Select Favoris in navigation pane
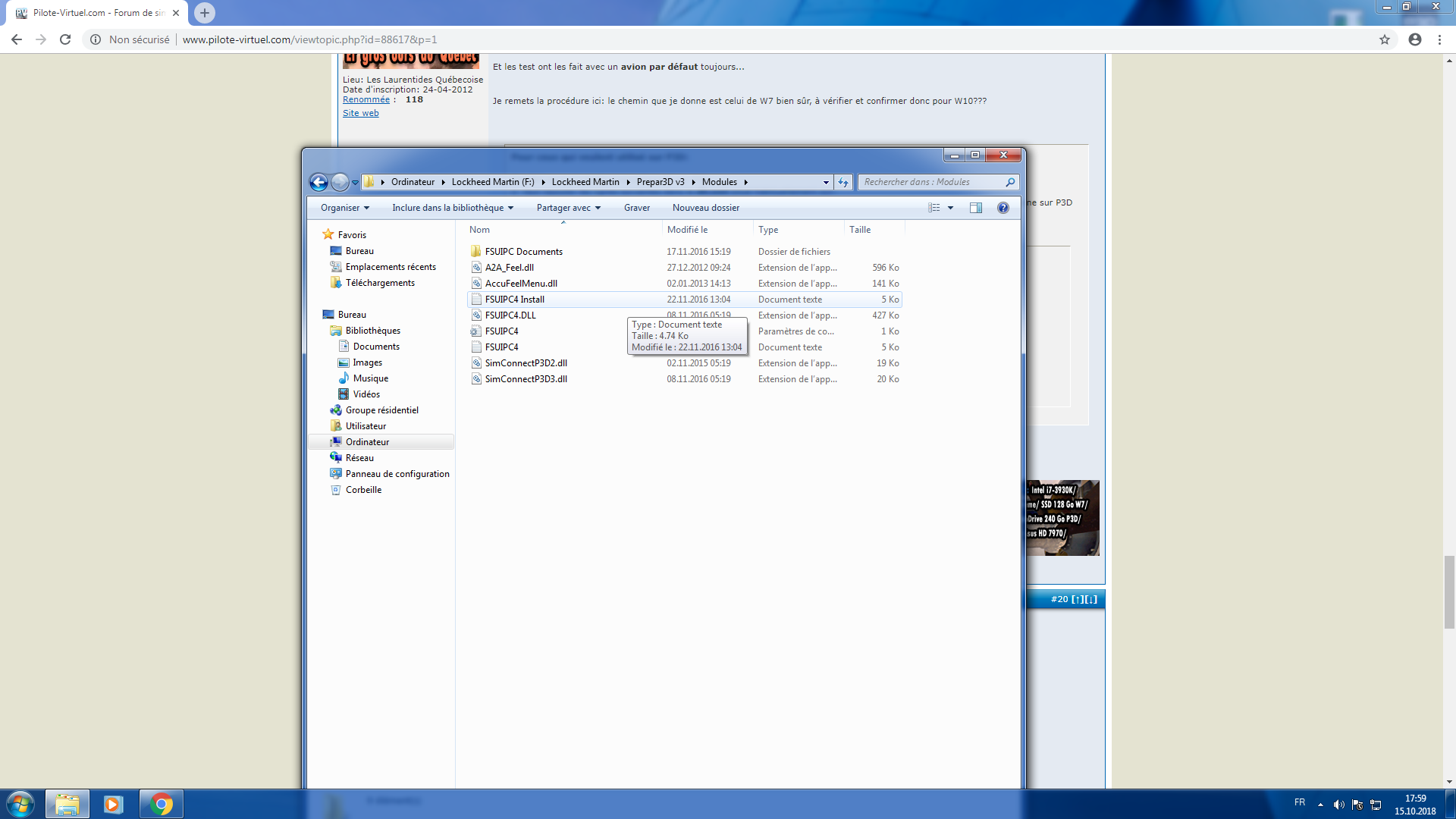The width and height of the screenshot is (1456, 819). tap(352, 235)
